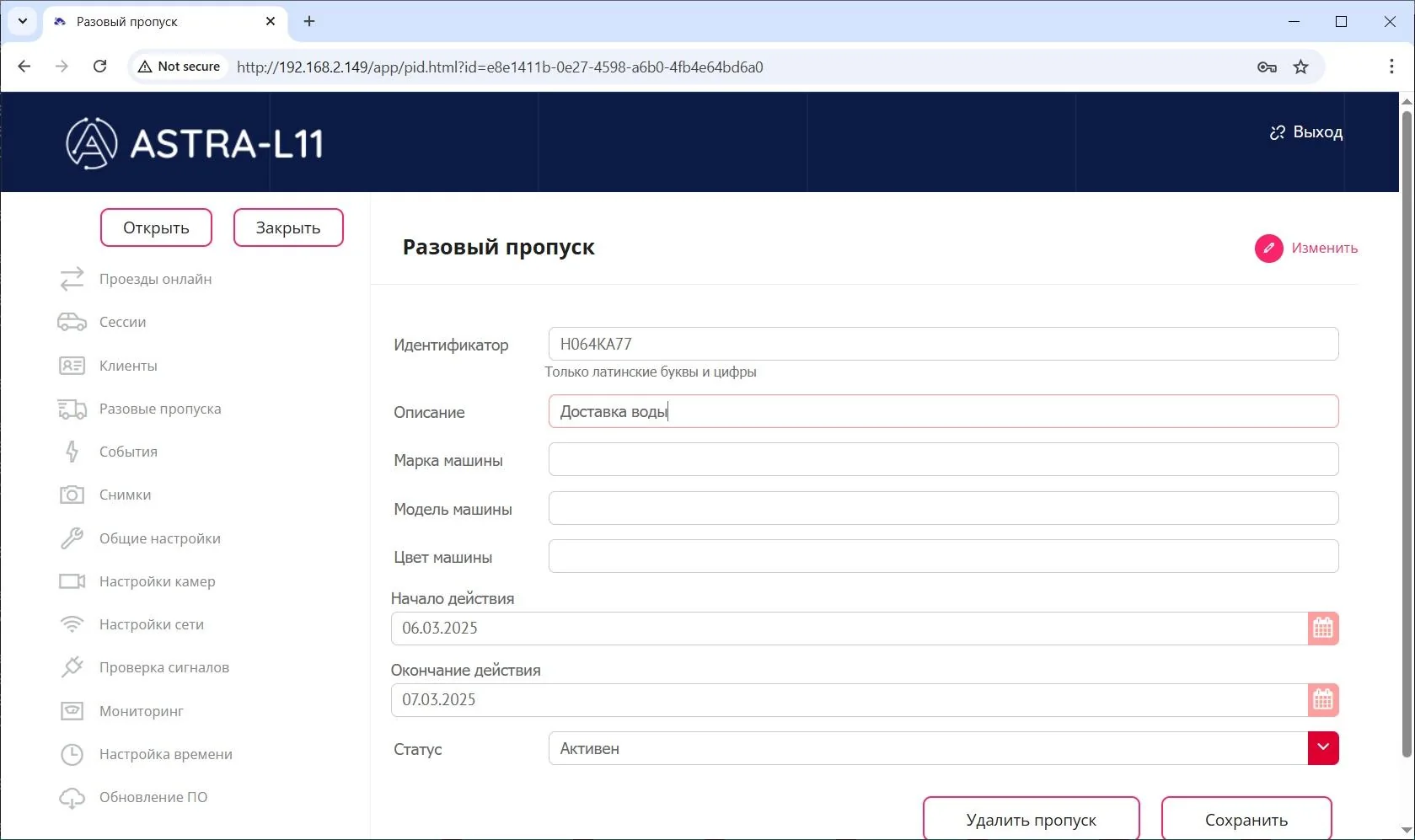Click the car icon beside Сессии
Viewport: 1415px width, 840px height.
72,322
